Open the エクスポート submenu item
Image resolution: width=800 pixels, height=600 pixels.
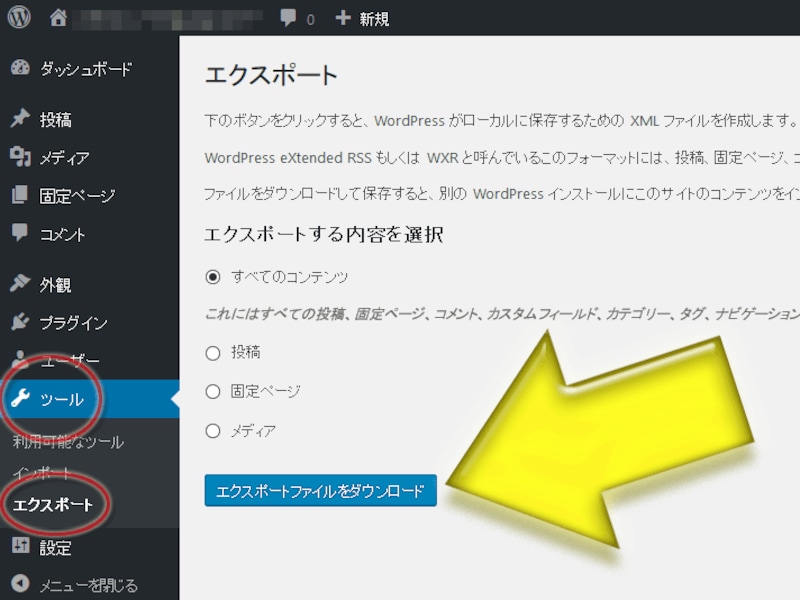pyautogui.click(x=53, y=504)
